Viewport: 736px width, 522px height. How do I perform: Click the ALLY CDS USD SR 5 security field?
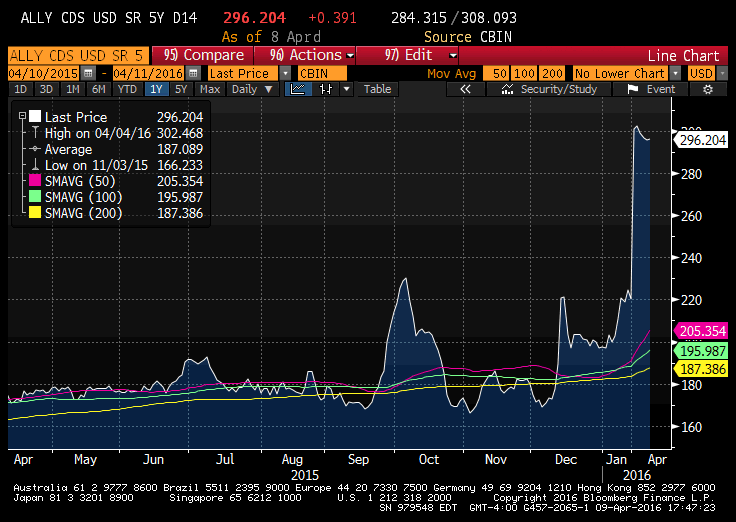[78, 55]
